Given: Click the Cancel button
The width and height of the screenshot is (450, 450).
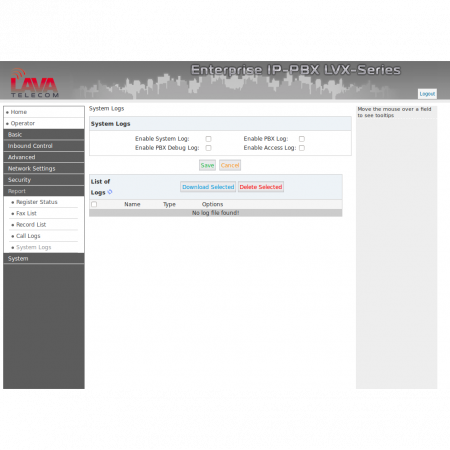Looking at the screenshot, I should [230, 165].
